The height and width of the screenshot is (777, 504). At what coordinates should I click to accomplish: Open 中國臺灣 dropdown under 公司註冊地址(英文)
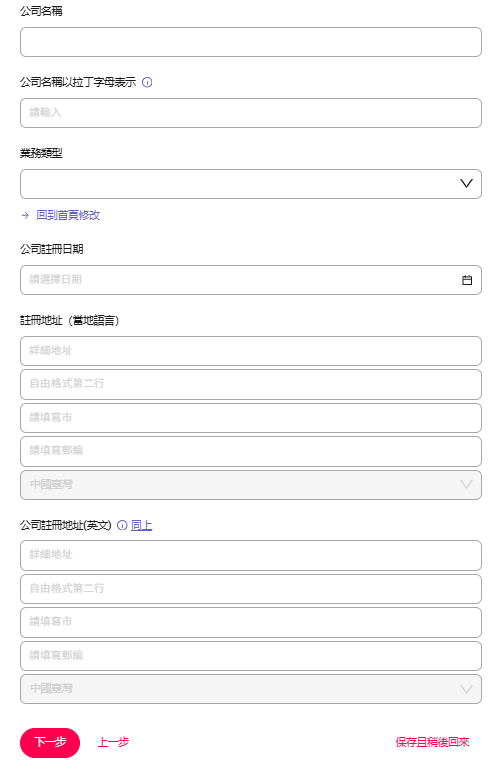251,689
